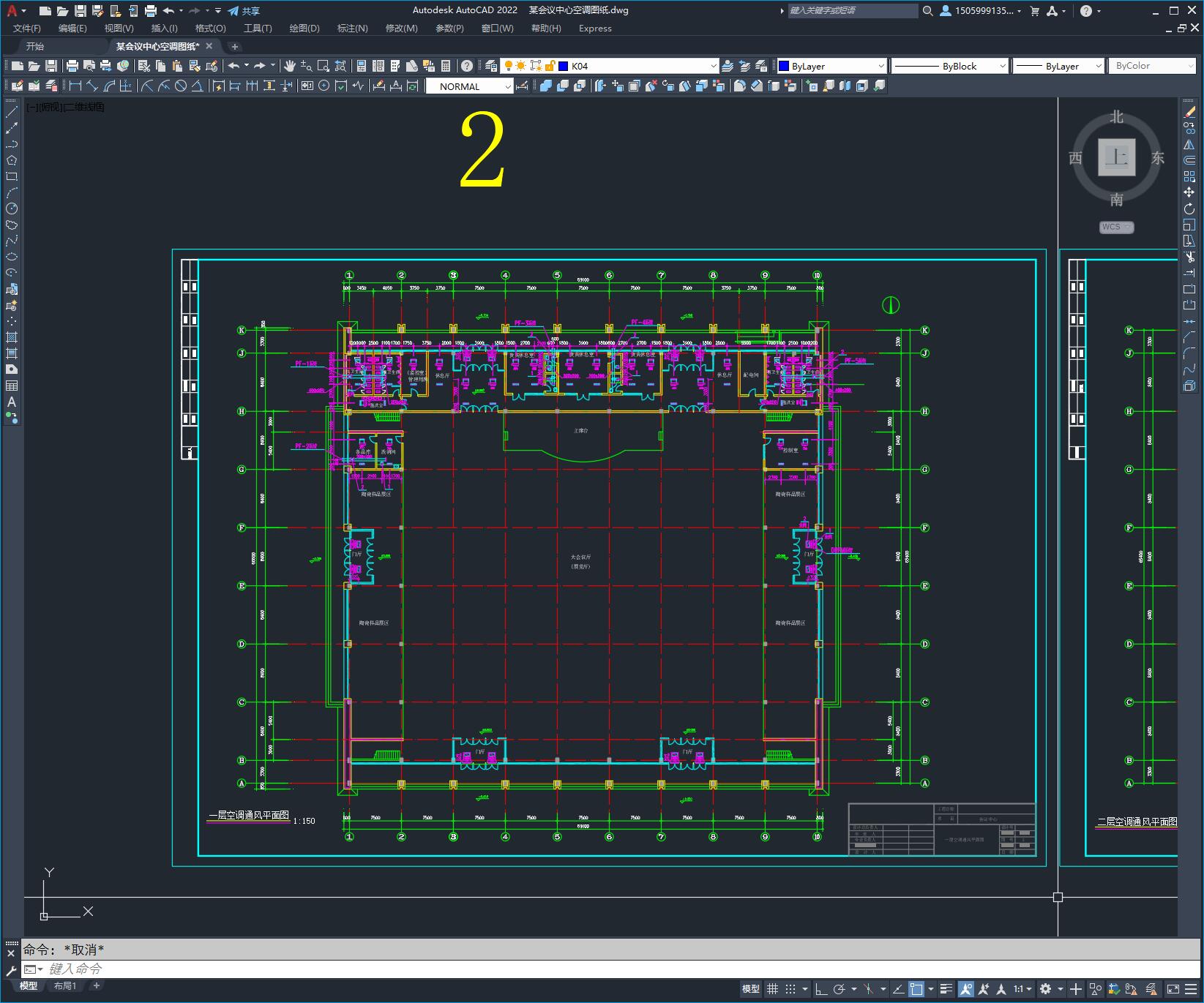
Task: Click the 上 top face of ViewCube
Action: [x=1117, y=157]
